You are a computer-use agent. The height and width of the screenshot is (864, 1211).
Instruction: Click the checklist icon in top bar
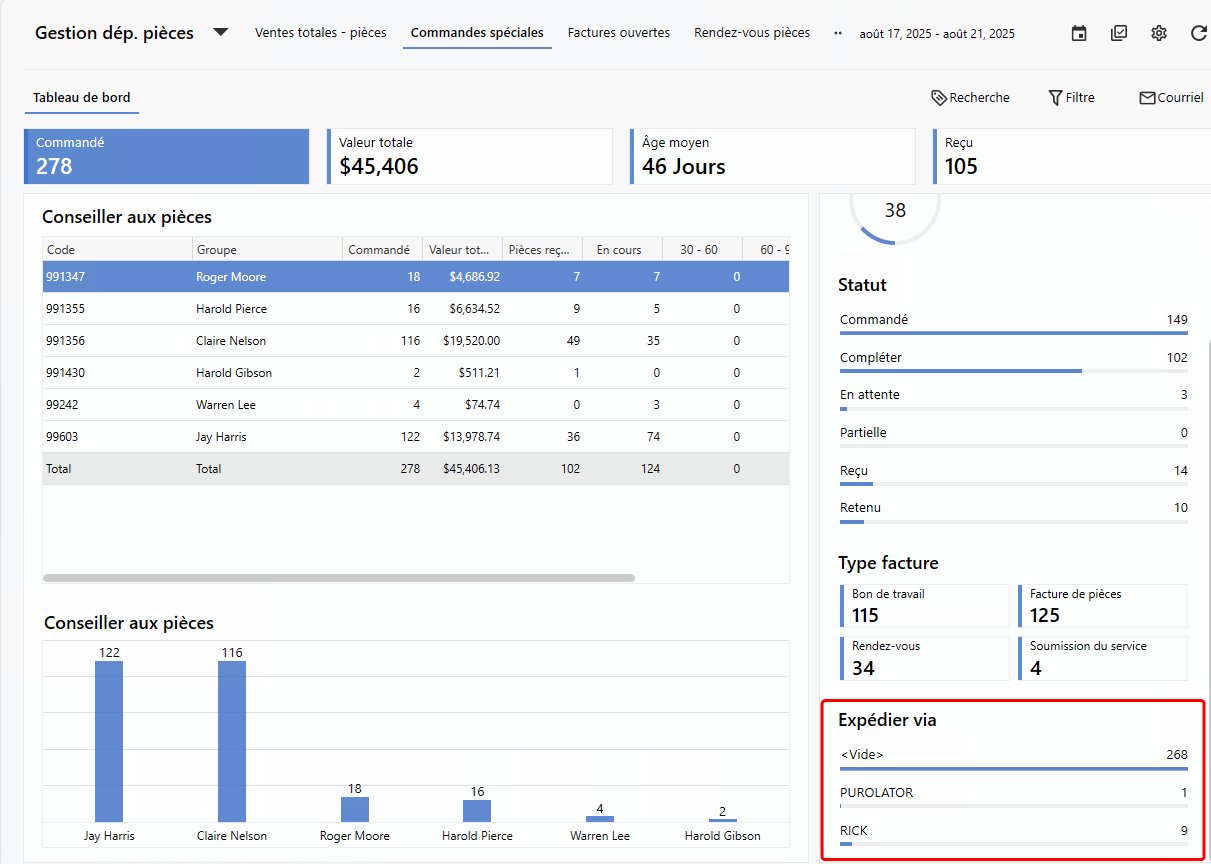point(1119,33)
